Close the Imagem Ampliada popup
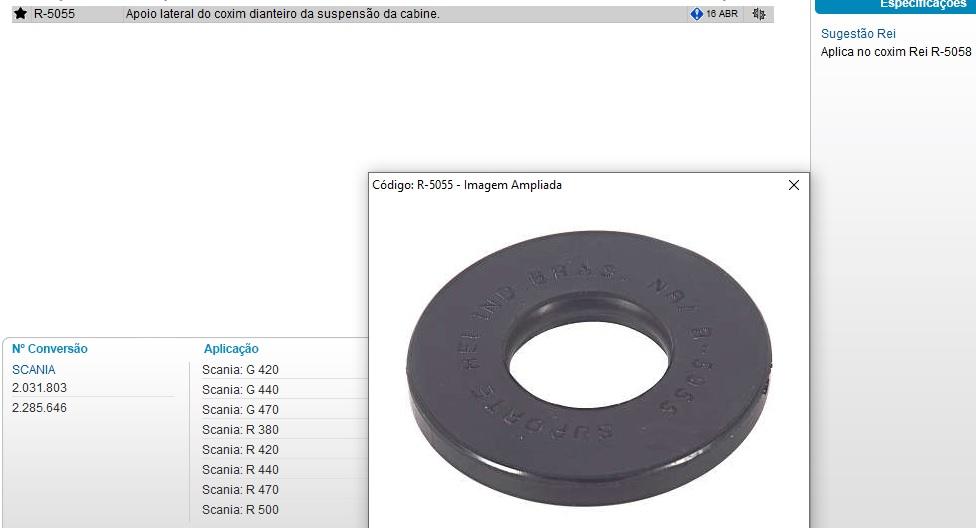Viewport: 976px width, 528px height. tap(794, 185)
